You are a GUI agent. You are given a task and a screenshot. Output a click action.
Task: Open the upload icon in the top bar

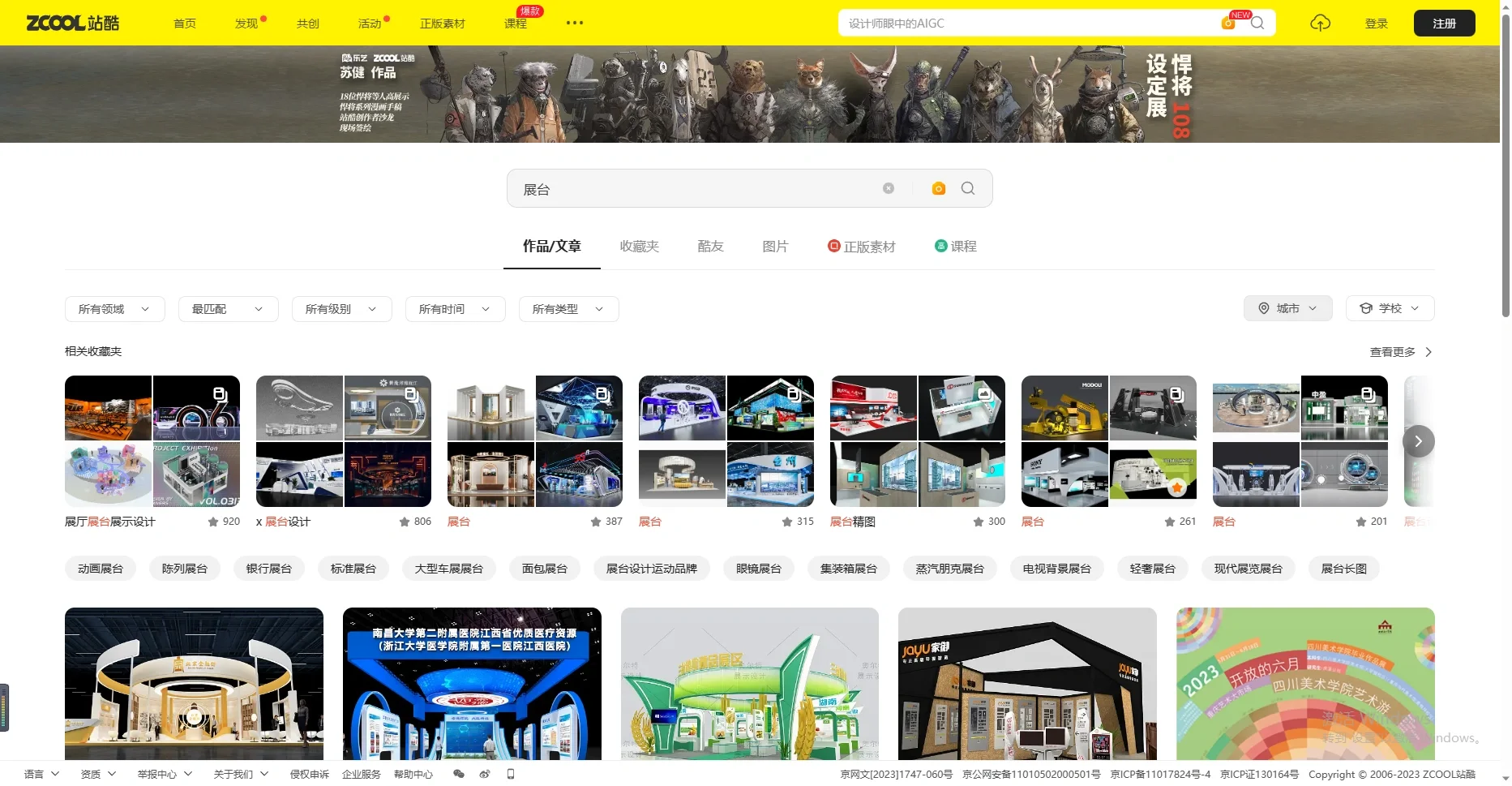tap(1320, 23)
